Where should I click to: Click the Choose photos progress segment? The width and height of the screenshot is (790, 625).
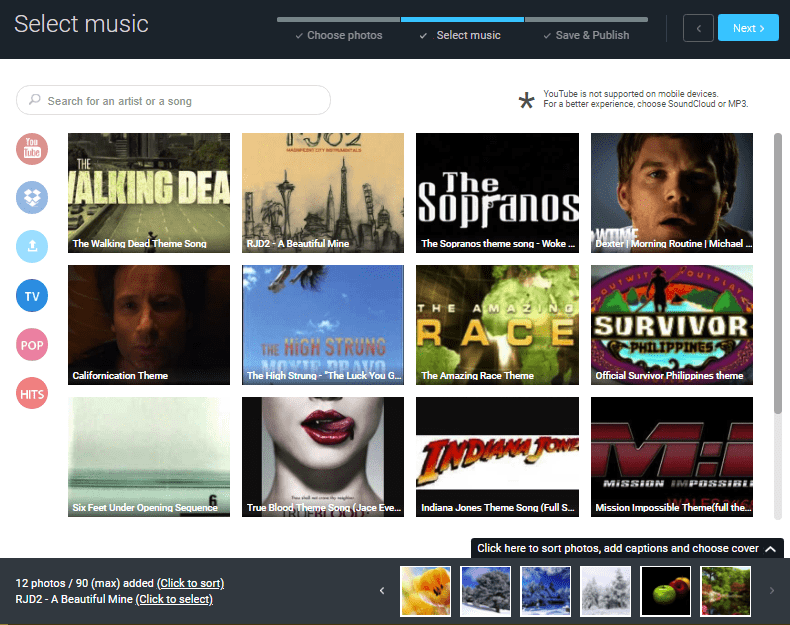pyautogui.click(x=338, y=20)
